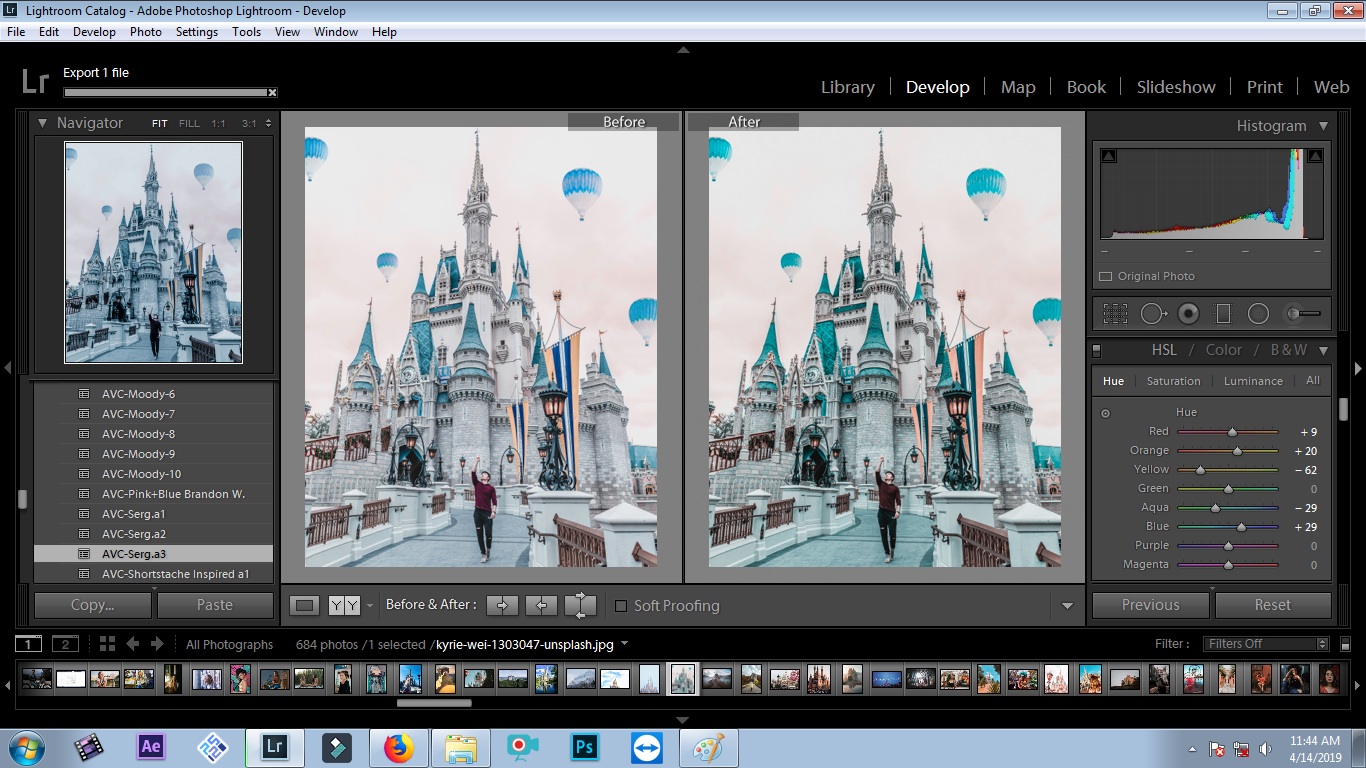The width and height of the screenshot is (1366, 768).
Task: Toggle the highlight clipping indicator in Histogram
Action: point(1315,156)
